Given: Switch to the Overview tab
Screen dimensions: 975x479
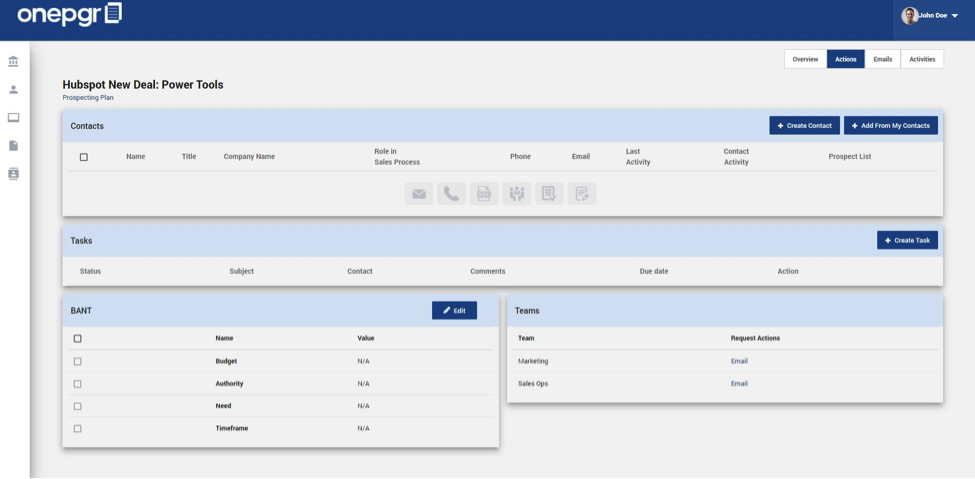Looking at the screenshot, I should click(x=805, y=59).
